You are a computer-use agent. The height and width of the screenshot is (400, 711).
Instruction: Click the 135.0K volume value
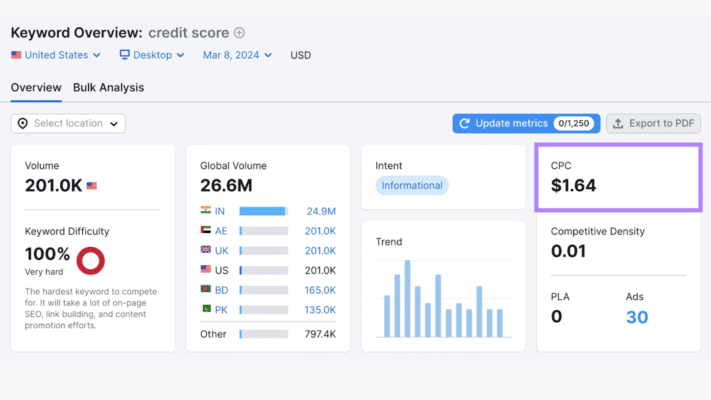(320, 310)
